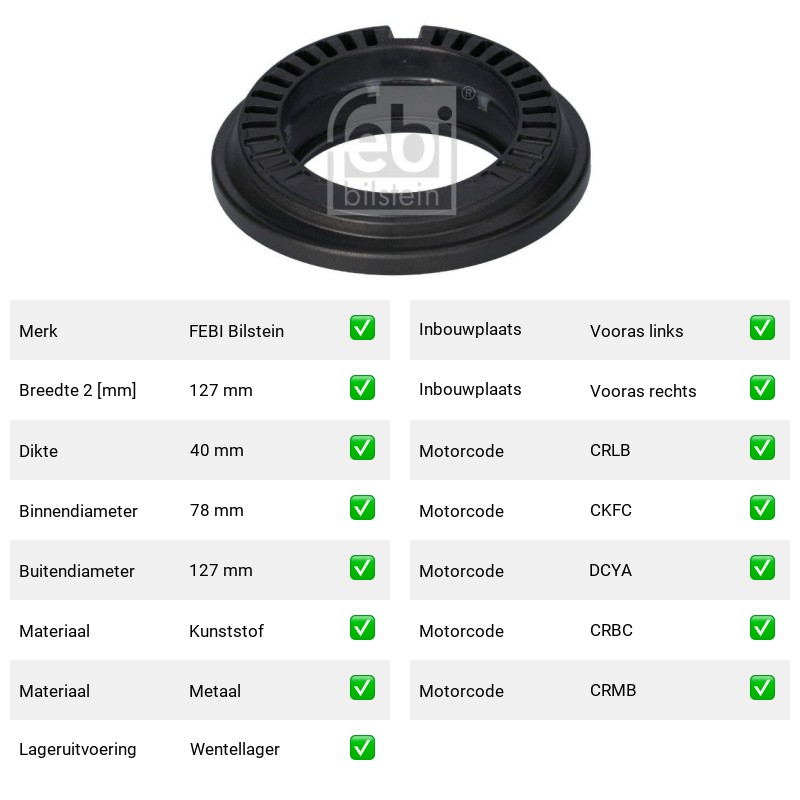Click the checkmark for Vooras links
This screenshot has width=800, height=800.
[x=762, y=328]
